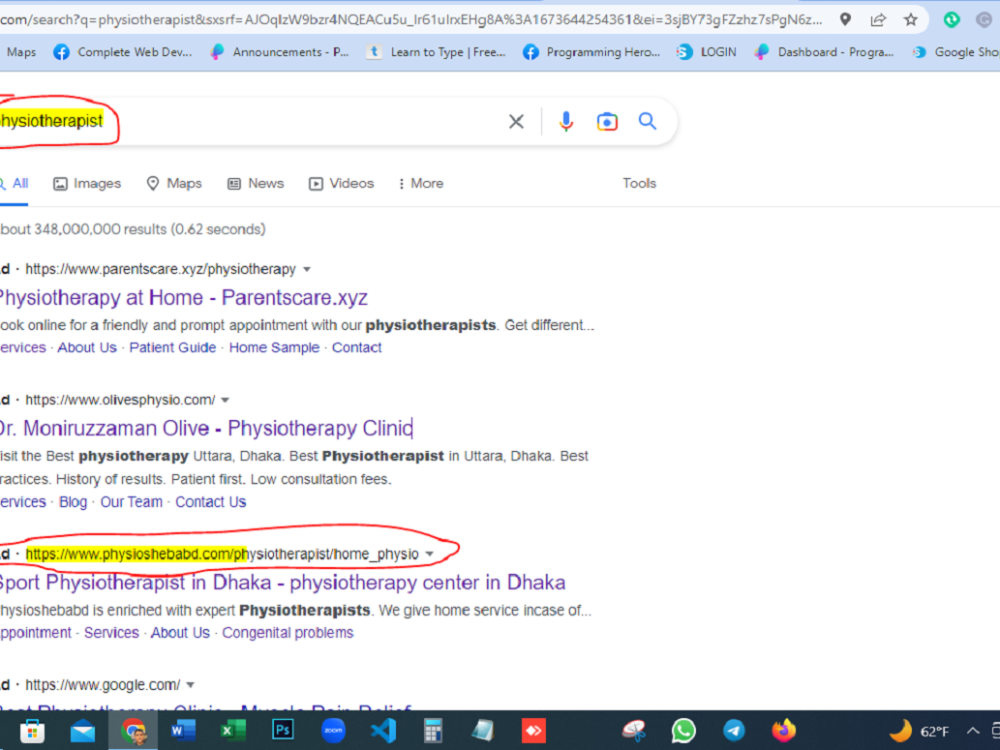Expand parentscare.xyz ad URL dropdown arrow
1000x750 pixels.
[x=307, y=269]
